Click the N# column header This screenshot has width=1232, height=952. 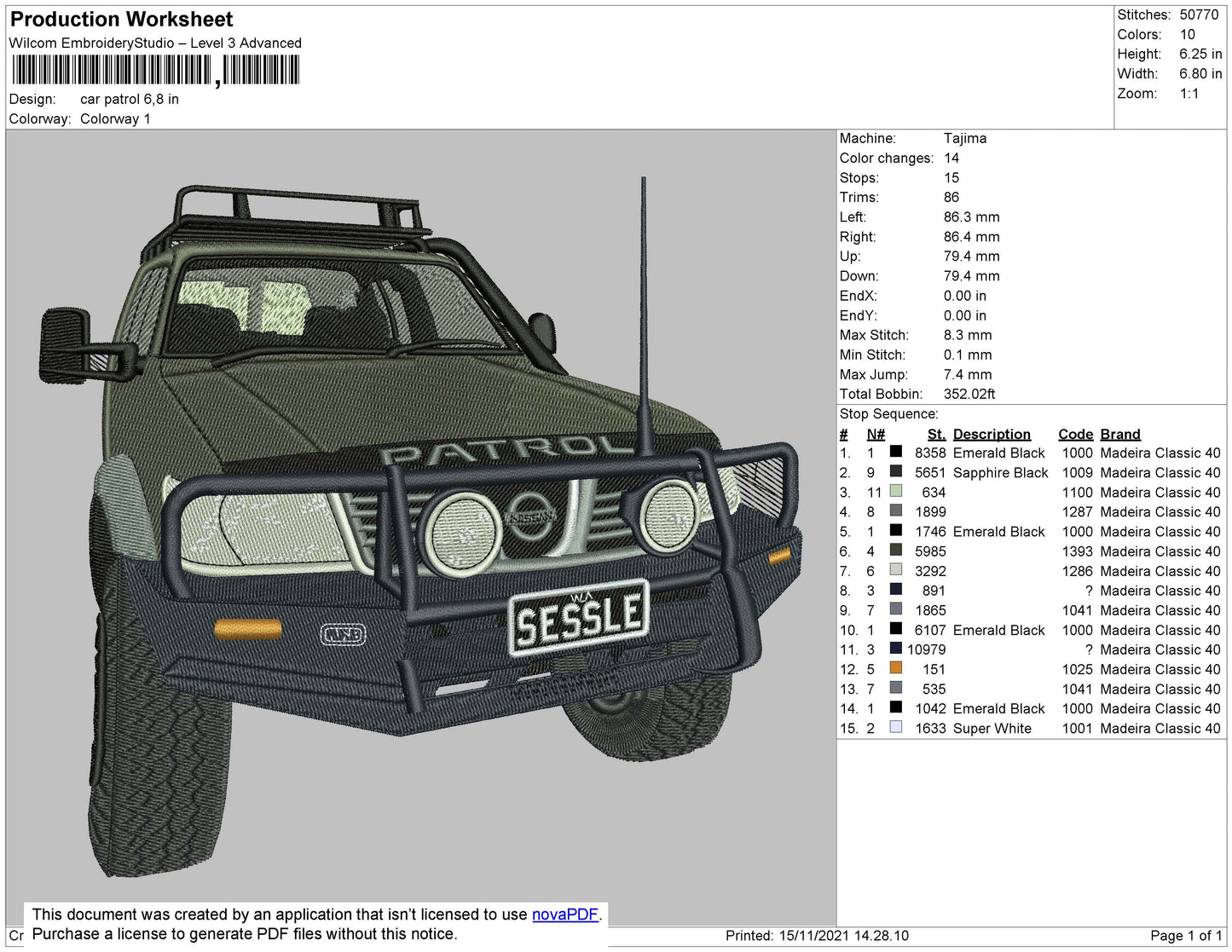(876, 434)
